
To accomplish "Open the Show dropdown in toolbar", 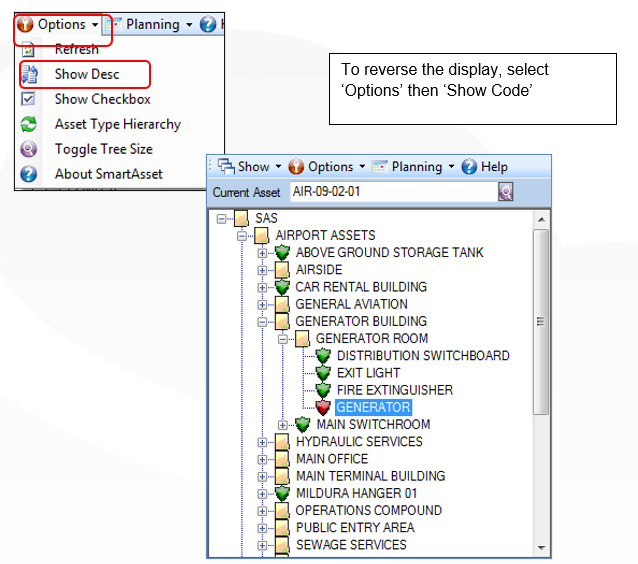I will 249,167.
